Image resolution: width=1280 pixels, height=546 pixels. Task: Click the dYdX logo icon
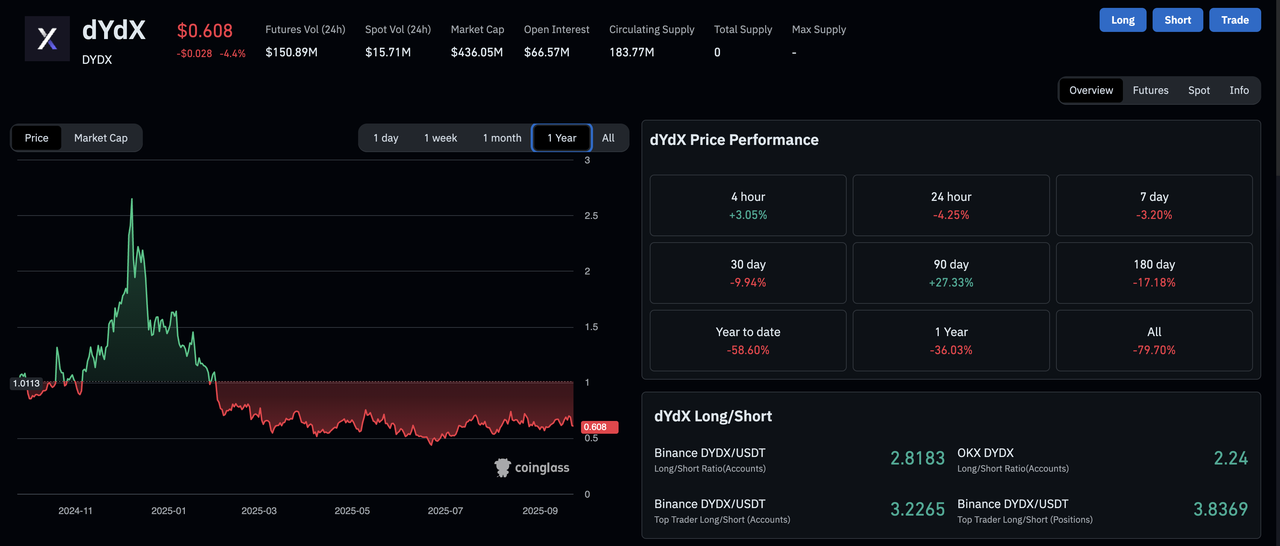tap(47, 39)
